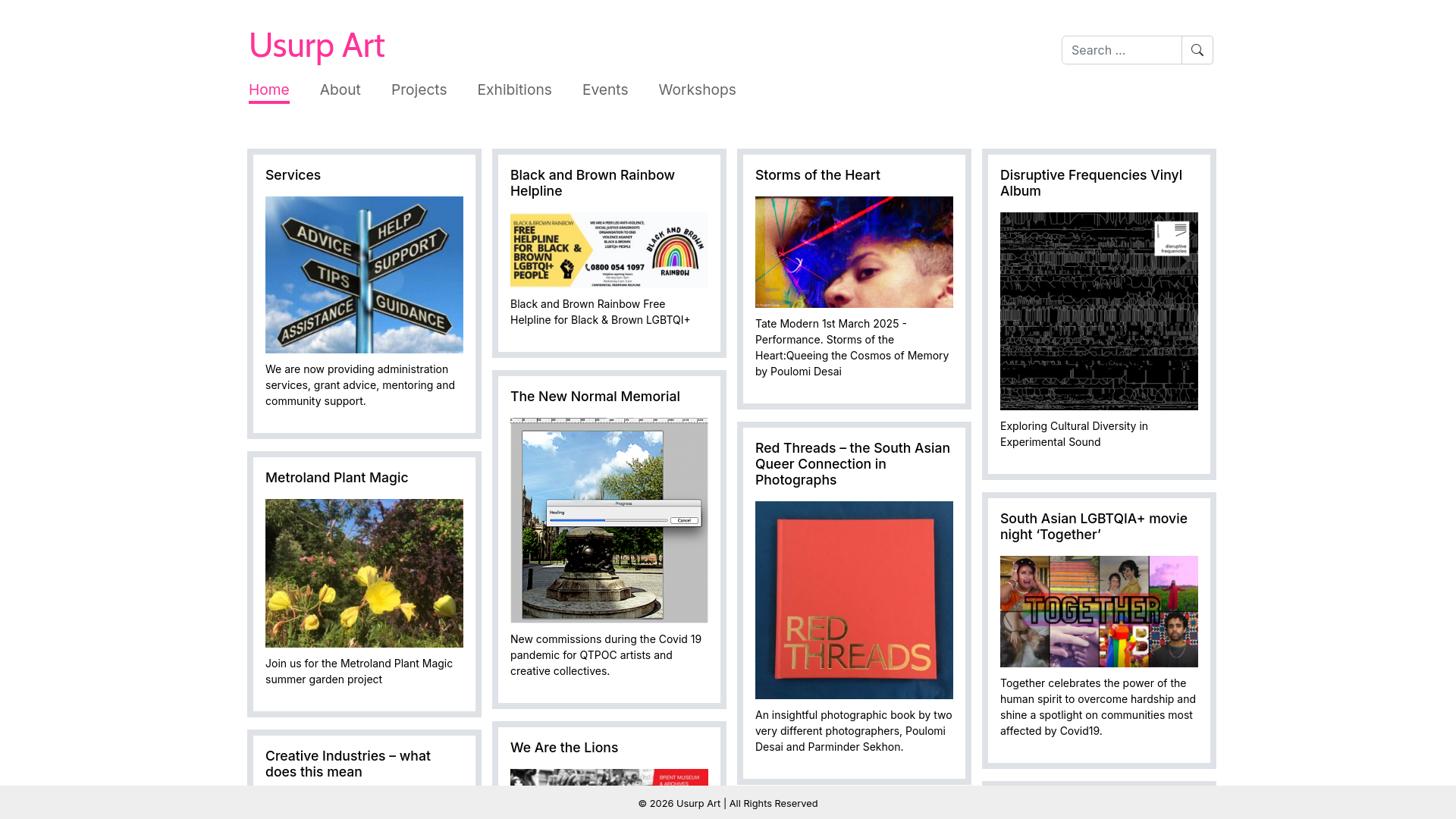Image resolution: width=1456 pixels, height=819 pixels.
Task: Open the Projects menu item
Action: (419, 89)
